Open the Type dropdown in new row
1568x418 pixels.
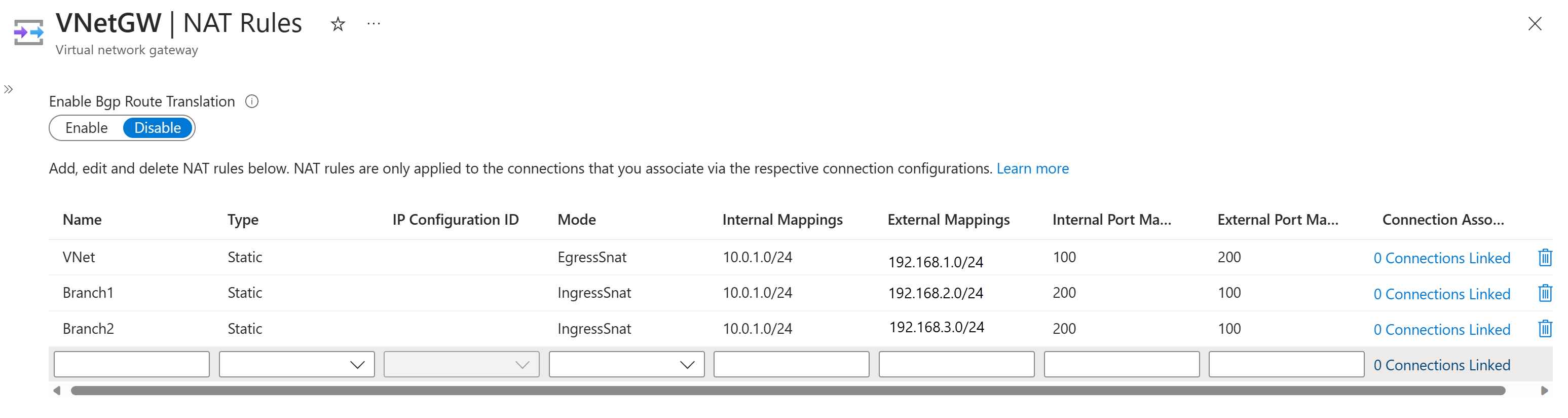296,364
